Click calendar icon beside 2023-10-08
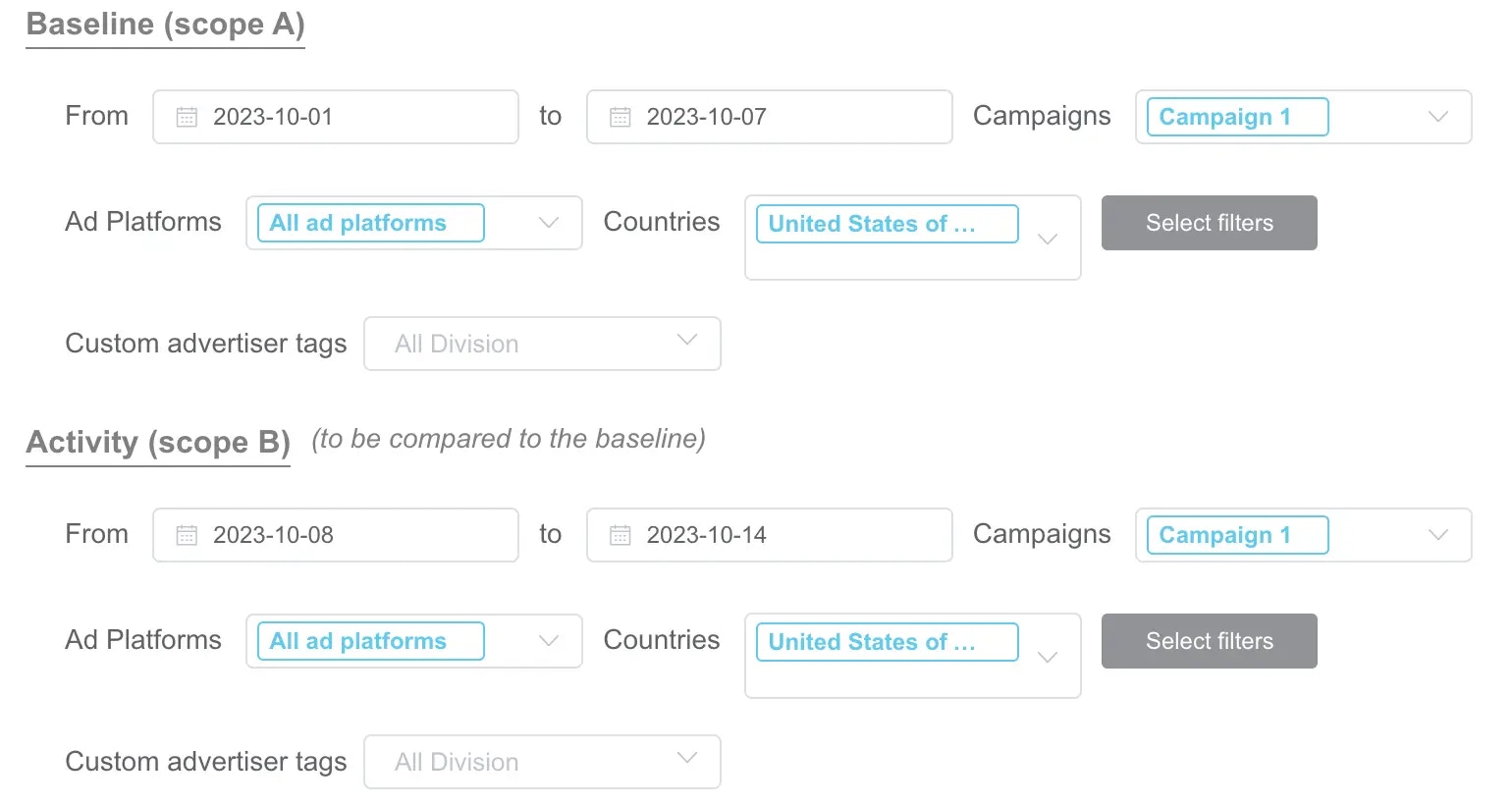This screenshot has height=805, width=1512. pos(187,535)
